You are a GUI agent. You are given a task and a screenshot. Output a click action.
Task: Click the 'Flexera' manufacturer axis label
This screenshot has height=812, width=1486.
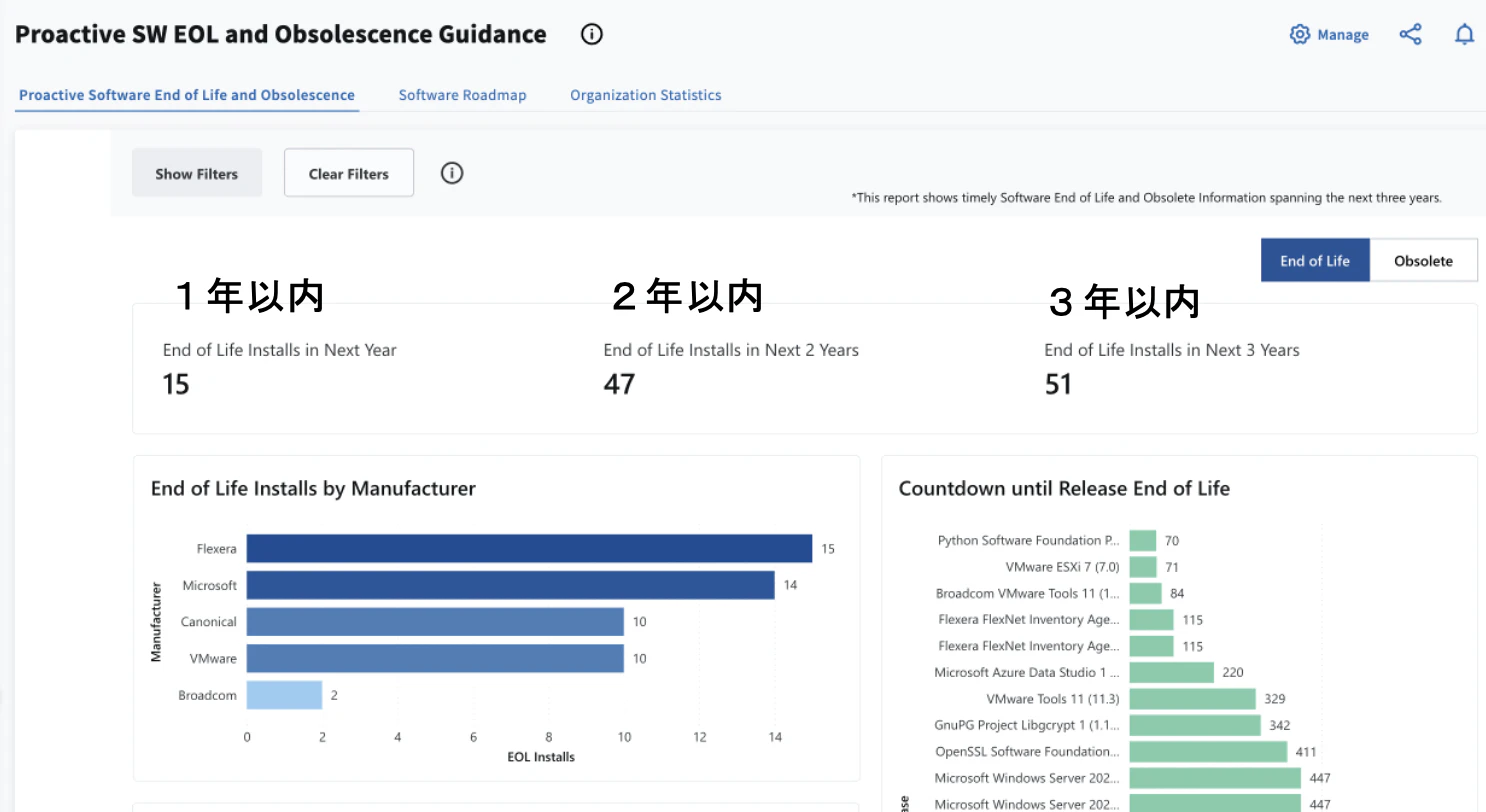point(217,549)
